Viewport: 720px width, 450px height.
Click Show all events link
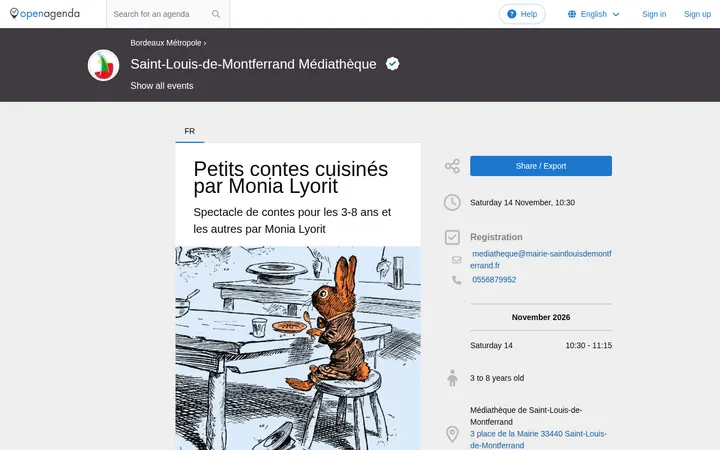[162, 86]
